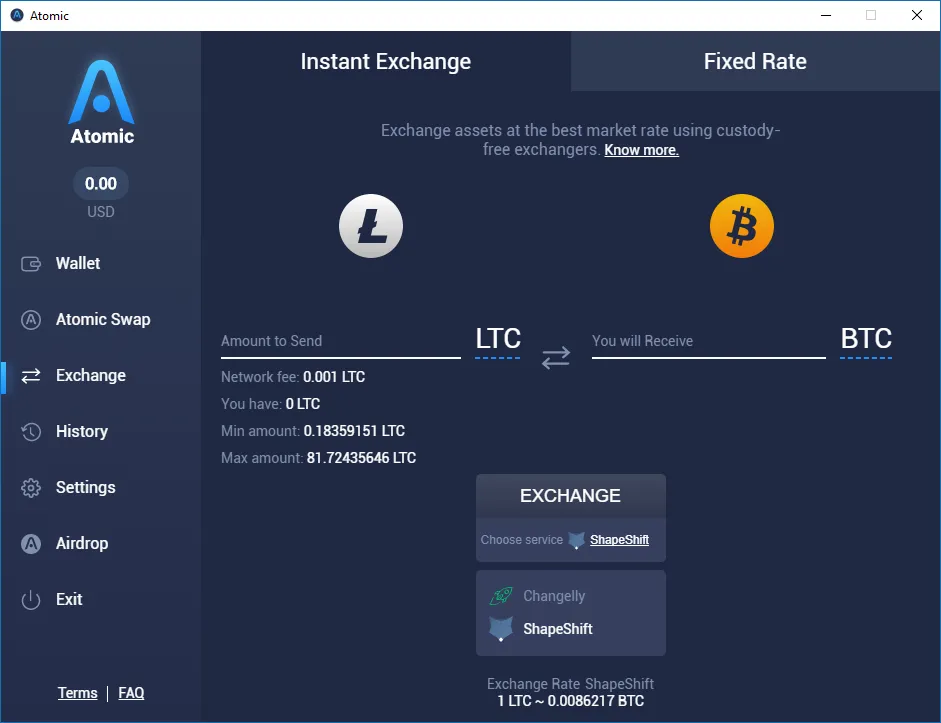Click the Airdrop icon

click(x=31, y=544)
